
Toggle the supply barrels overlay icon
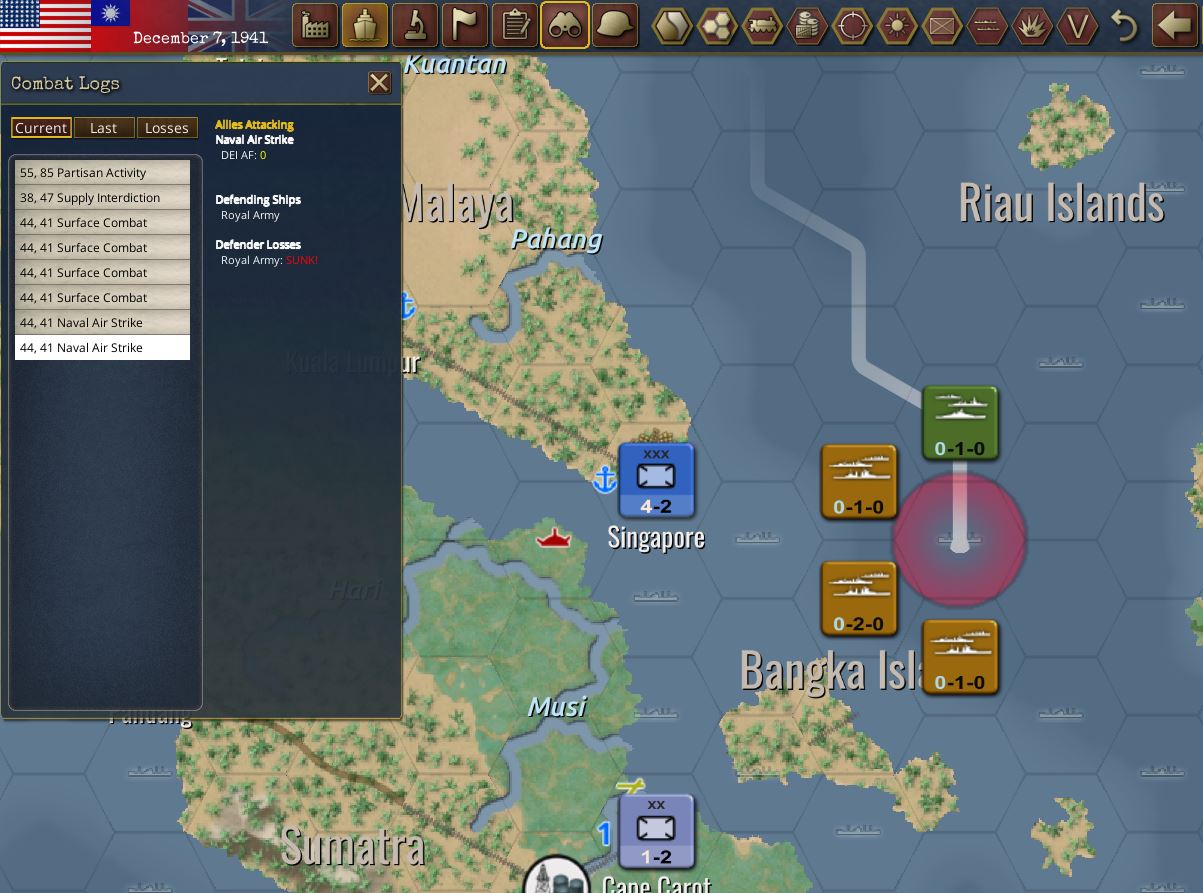tap(808, 26)
